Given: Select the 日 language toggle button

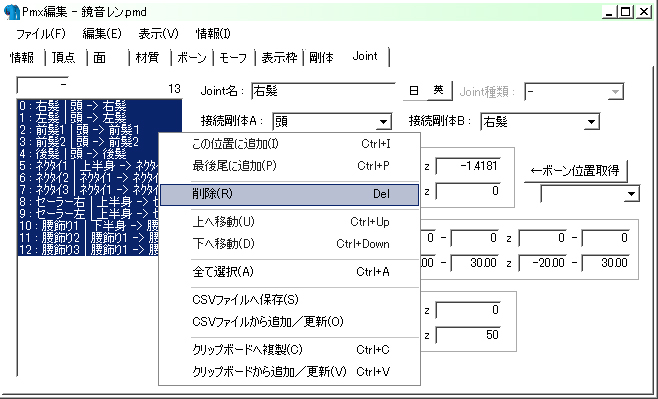Looking at the screenshot, I should coord(414,91).
